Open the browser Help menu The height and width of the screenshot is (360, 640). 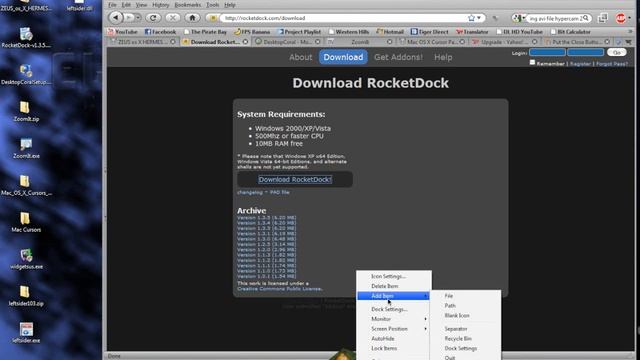coord(230,5)
